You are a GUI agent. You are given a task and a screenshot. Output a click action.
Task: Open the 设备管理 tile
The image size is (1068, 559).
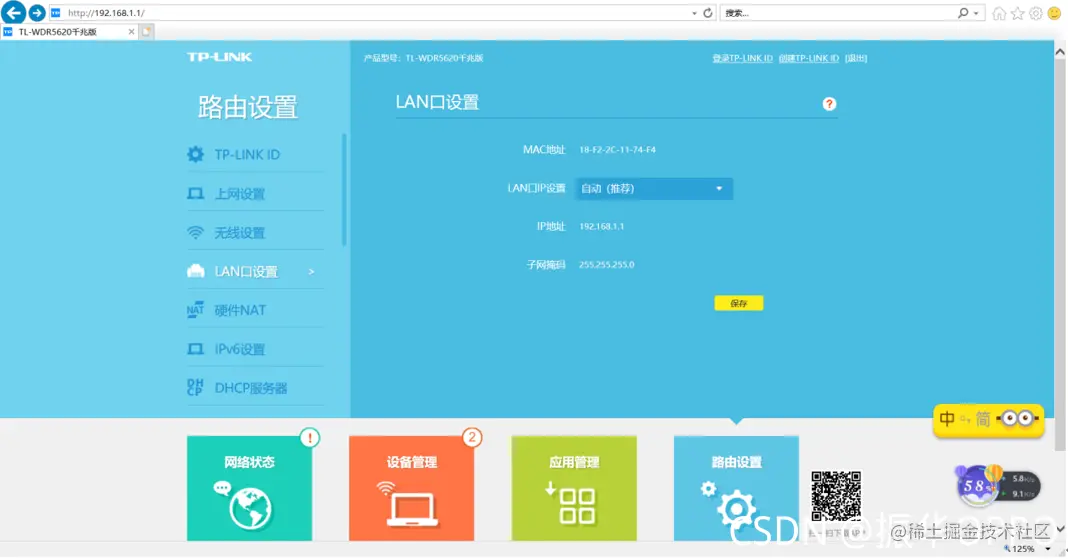point(411,489)
